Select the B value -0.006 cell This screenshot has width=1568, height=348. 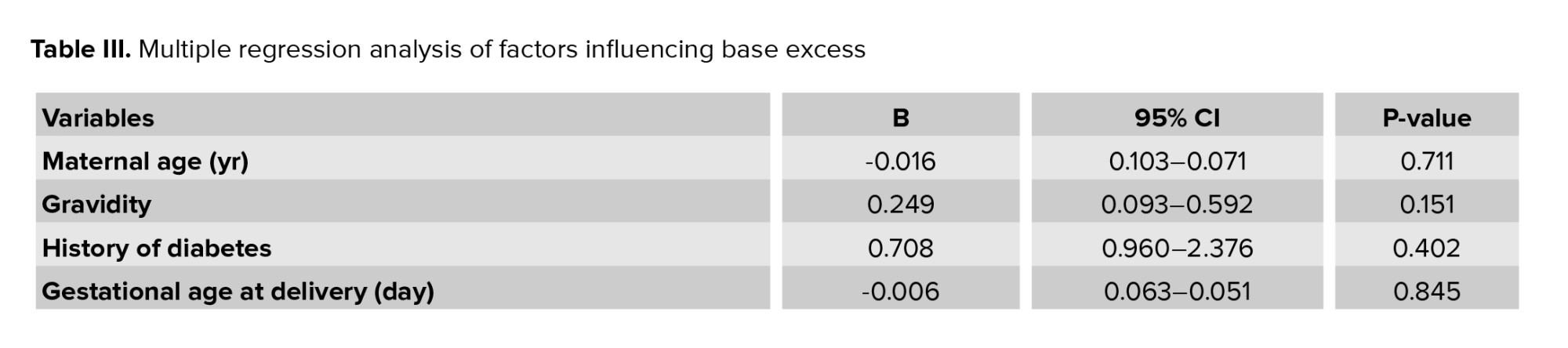coord(901,292)
